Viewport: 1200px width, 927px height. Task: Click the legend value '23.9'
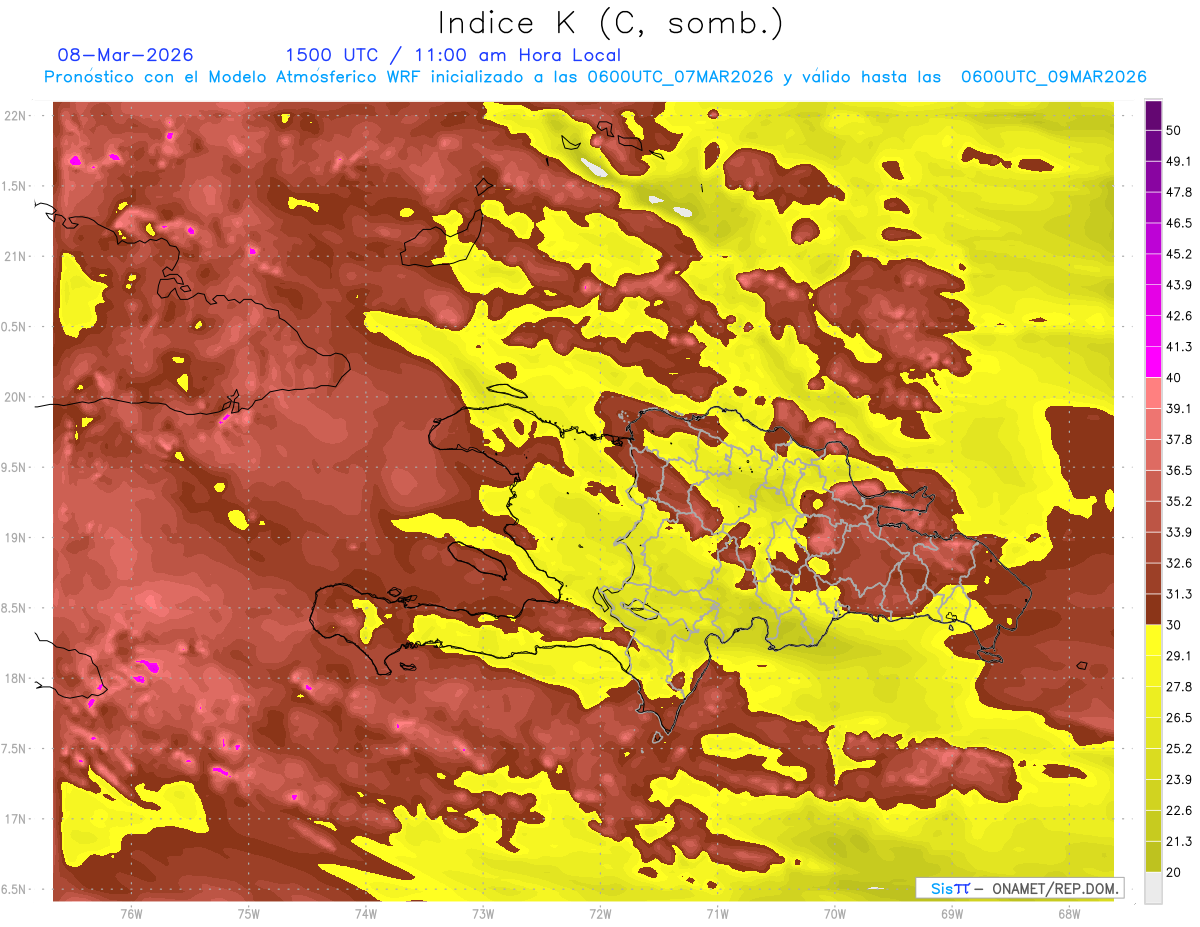point(1178,779)
